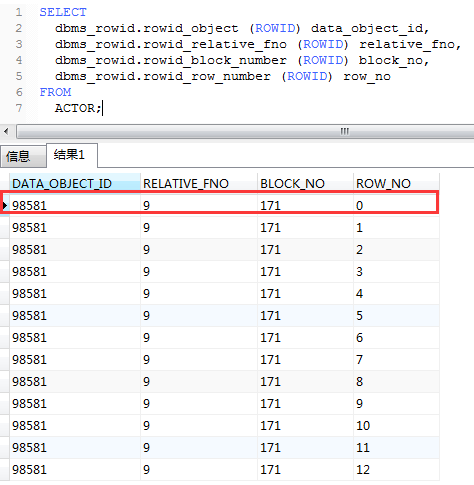This screenshot has width=474, height=485.
Task: Select ROW_NO cell with value 1
Action: click(x=396, y=228)
